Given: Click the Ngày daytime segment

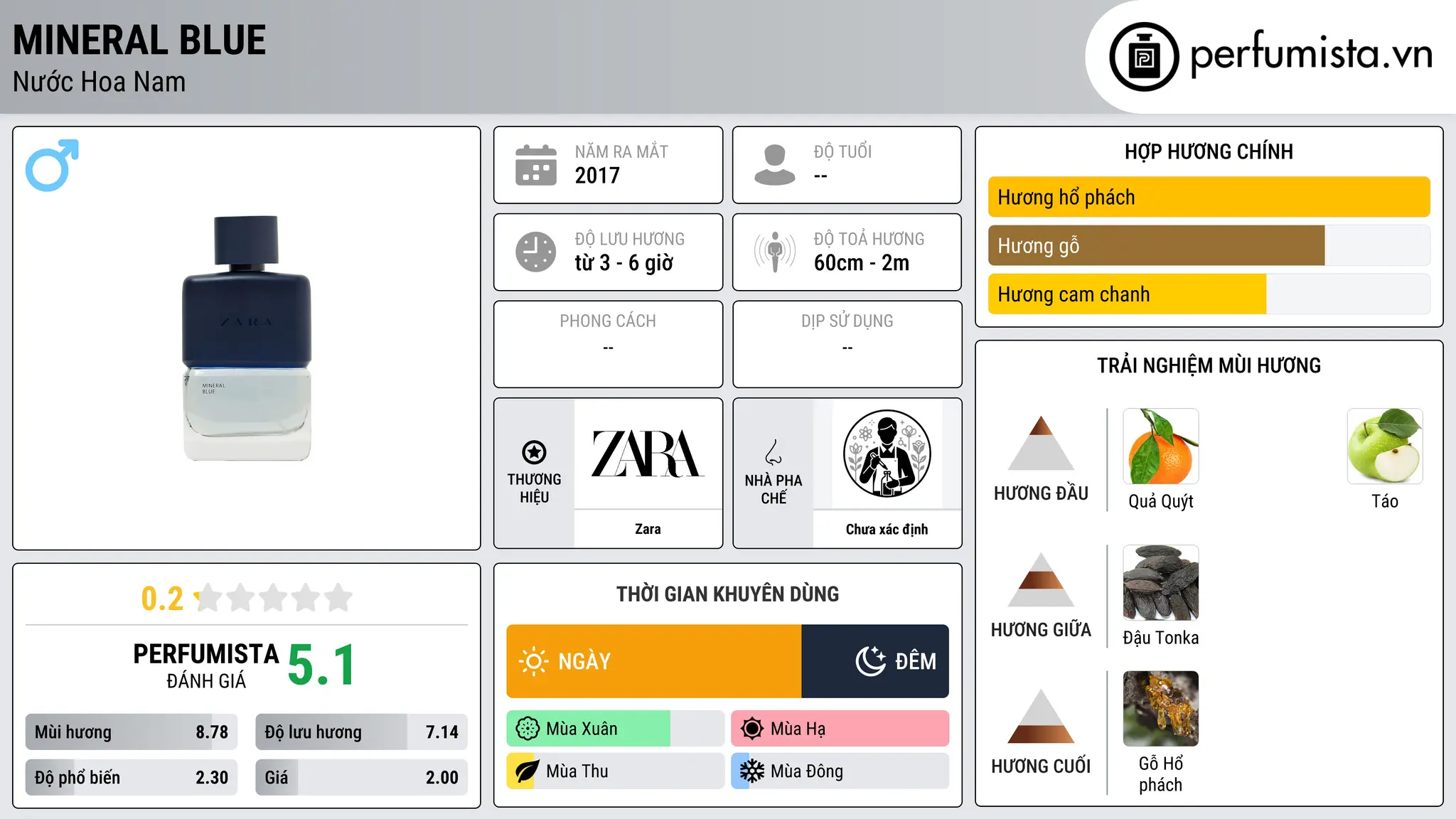Looking at the screenshot, I should click(654, 661).
